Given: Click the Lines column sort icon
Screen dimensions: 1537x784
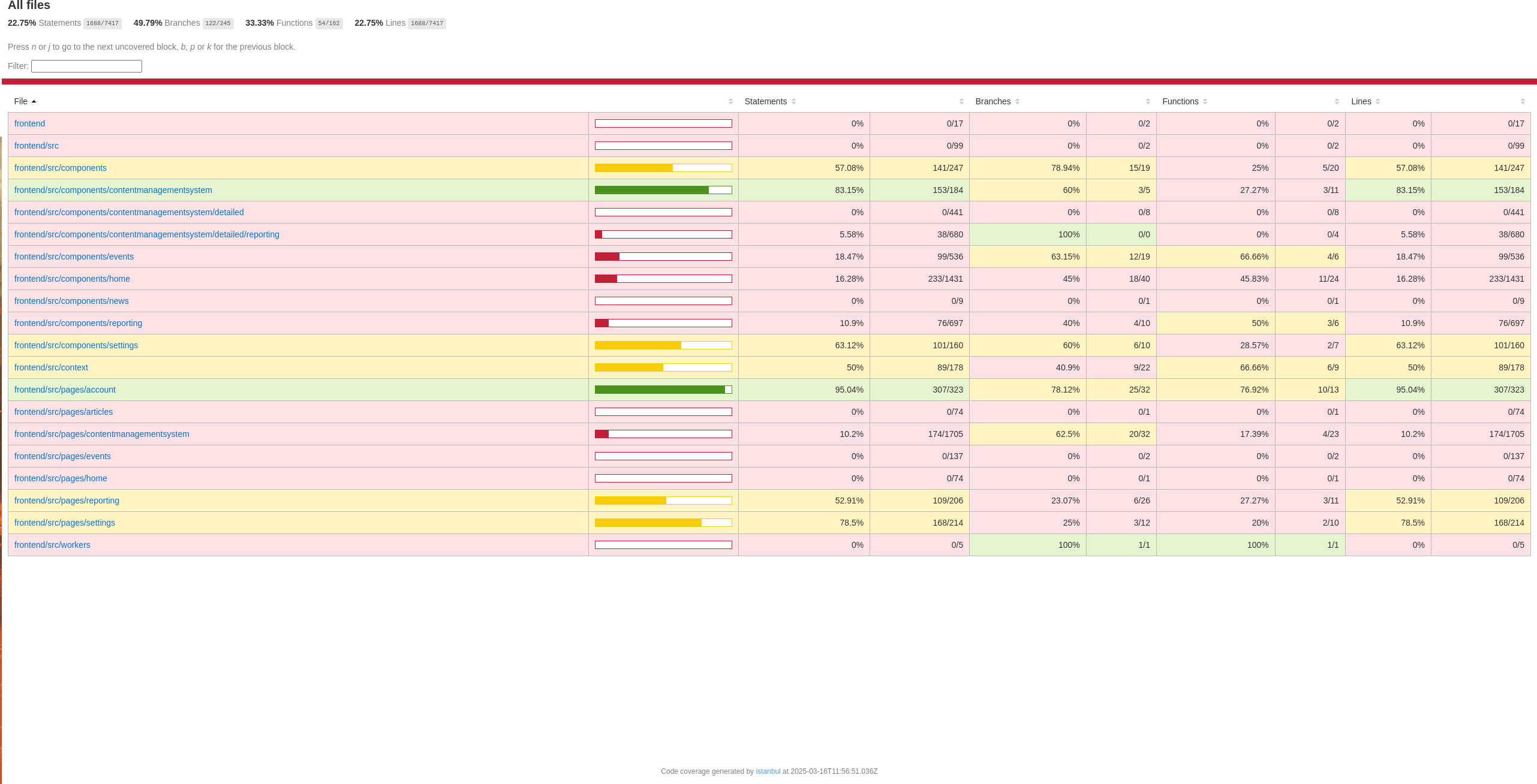Looking at the screenshot, I should click(1377, 101).
